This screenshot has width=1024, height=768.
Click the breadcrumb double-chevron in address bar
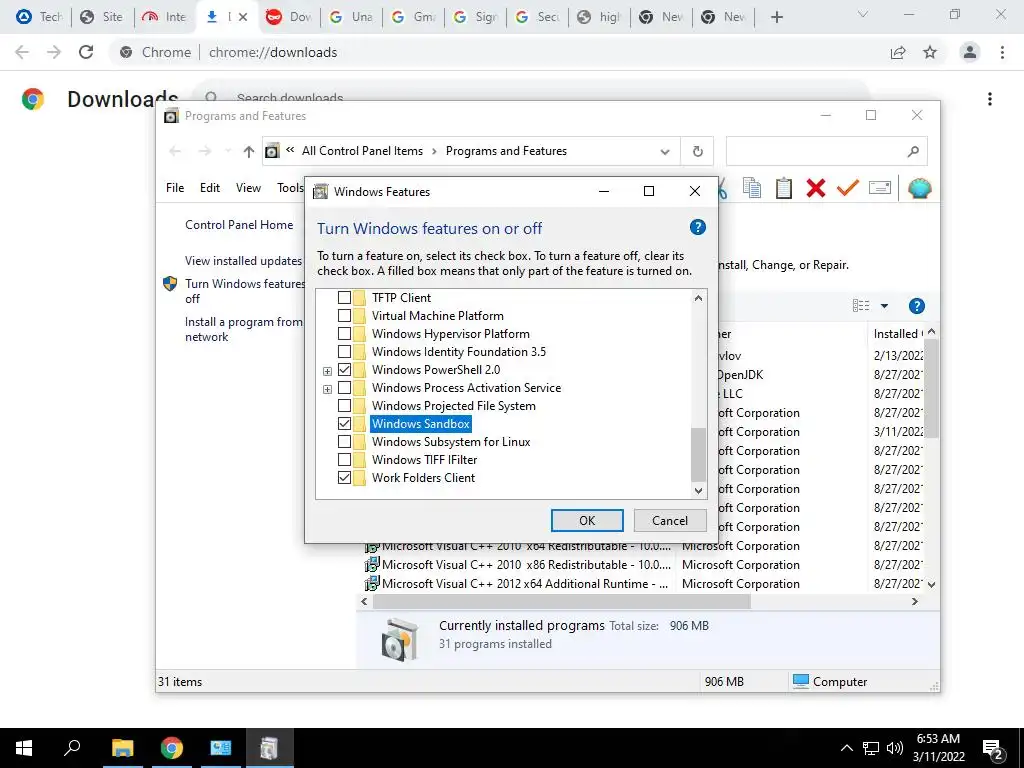pos(290,150)
